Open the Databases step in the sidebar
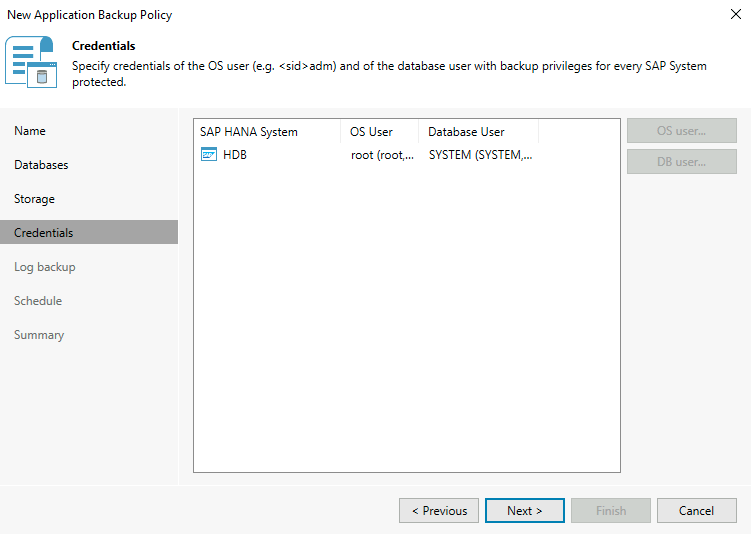The width and height of the screenshot is (751, 534). pos(41,165)
